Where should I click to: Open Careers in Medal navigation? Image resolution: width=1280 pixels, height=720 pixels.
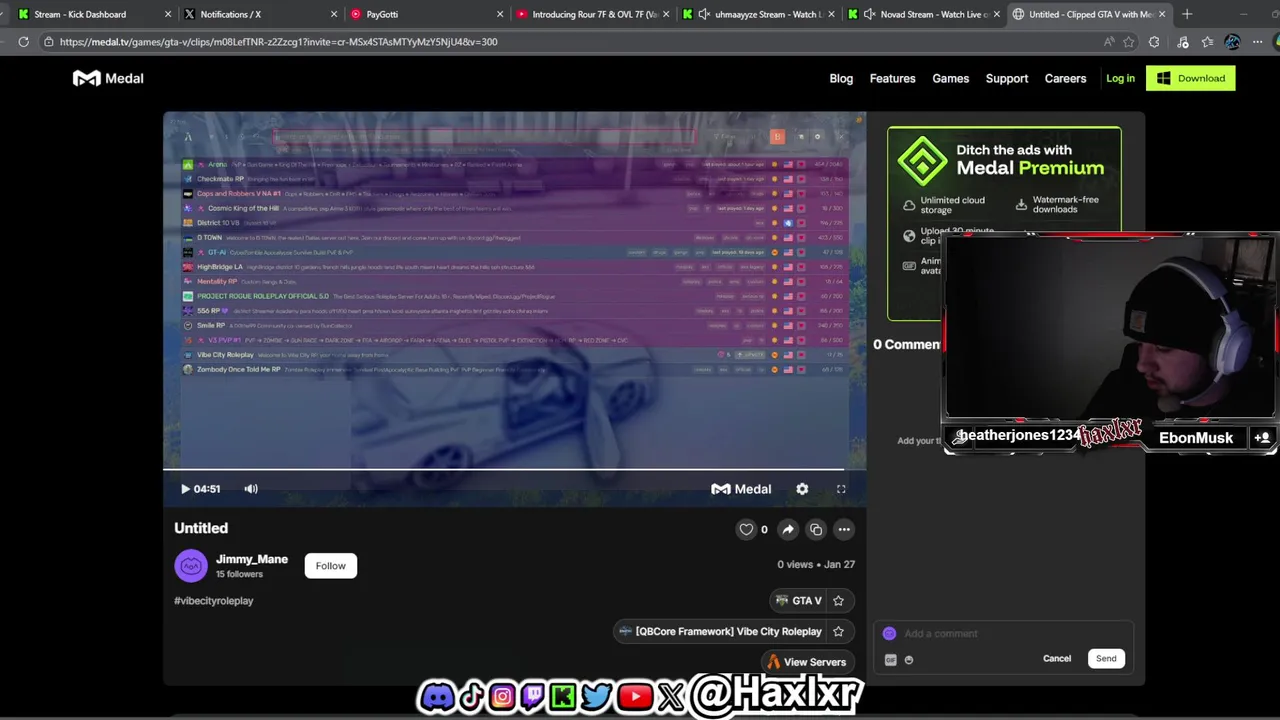1065,78
